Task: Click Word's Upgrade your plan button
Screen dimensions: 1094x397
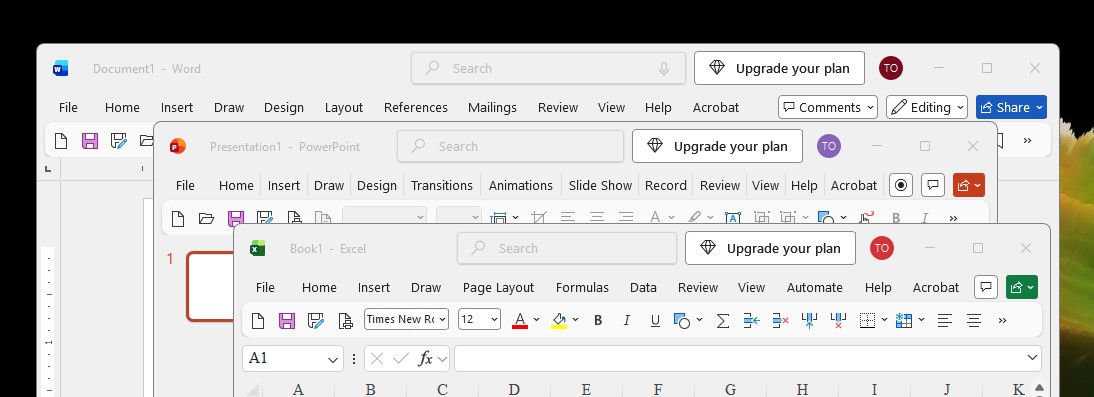Action: 779,68
